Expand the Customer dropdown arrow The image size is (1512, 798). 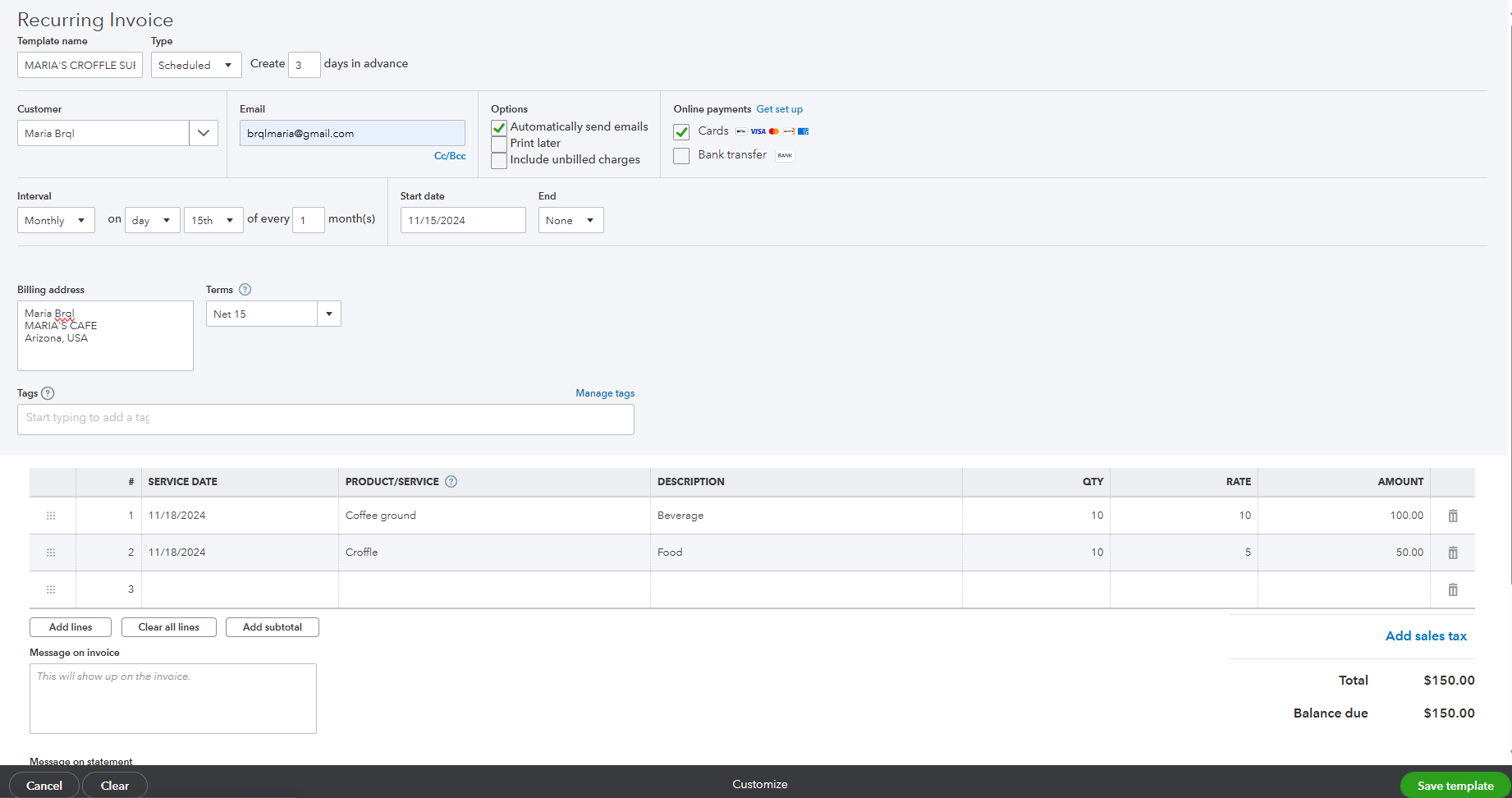pos(204,133)
